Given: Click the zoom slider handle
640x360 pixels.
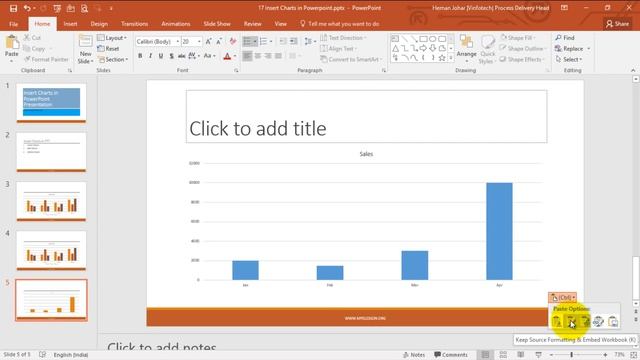Looking at the screenshot, I should click(x=571, y=355).
